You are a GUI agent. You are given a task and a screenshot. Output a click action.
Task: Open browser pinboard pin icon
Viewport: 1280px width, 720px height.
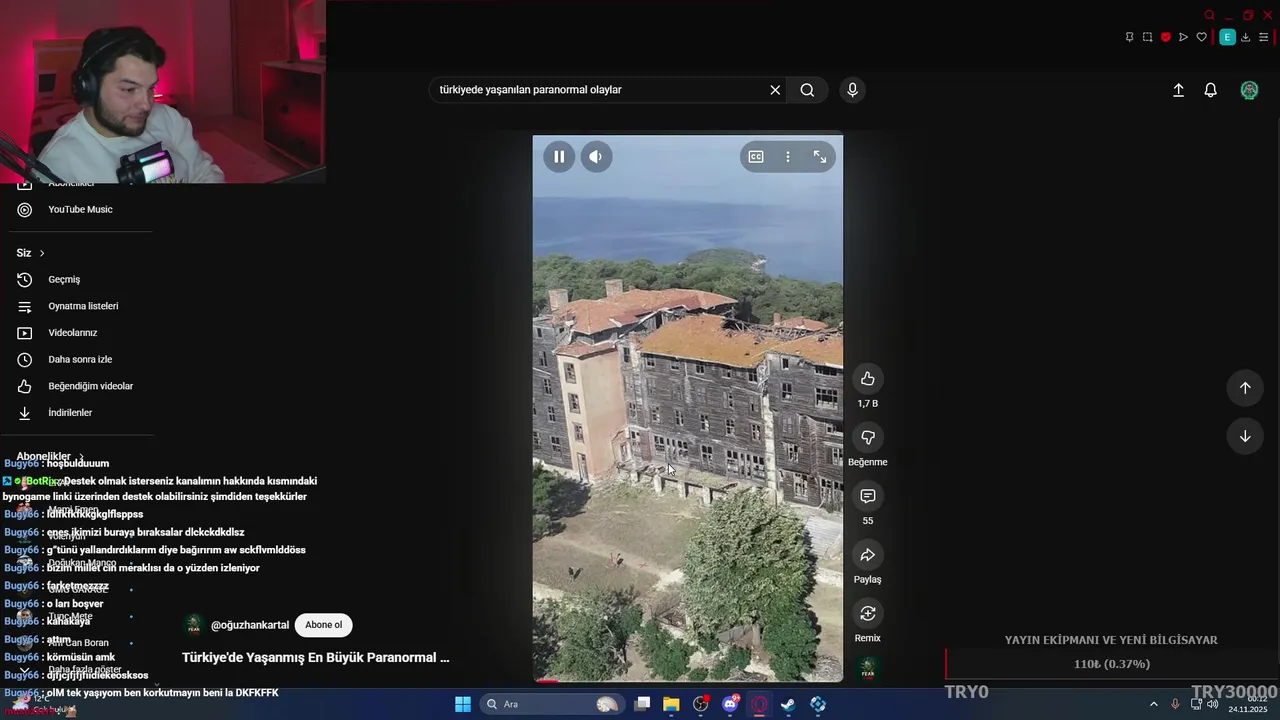point(1129,37)
